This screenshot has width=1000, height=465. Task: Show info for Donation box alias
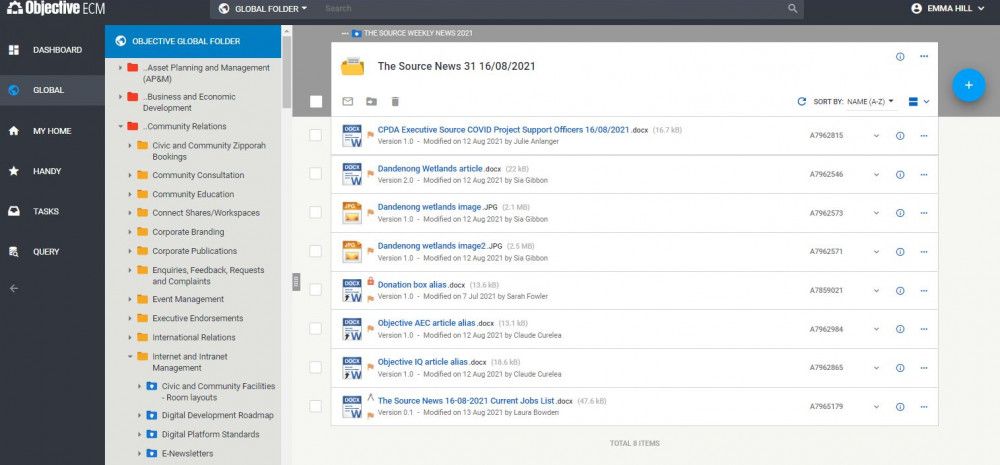click(x=900, y=291)
